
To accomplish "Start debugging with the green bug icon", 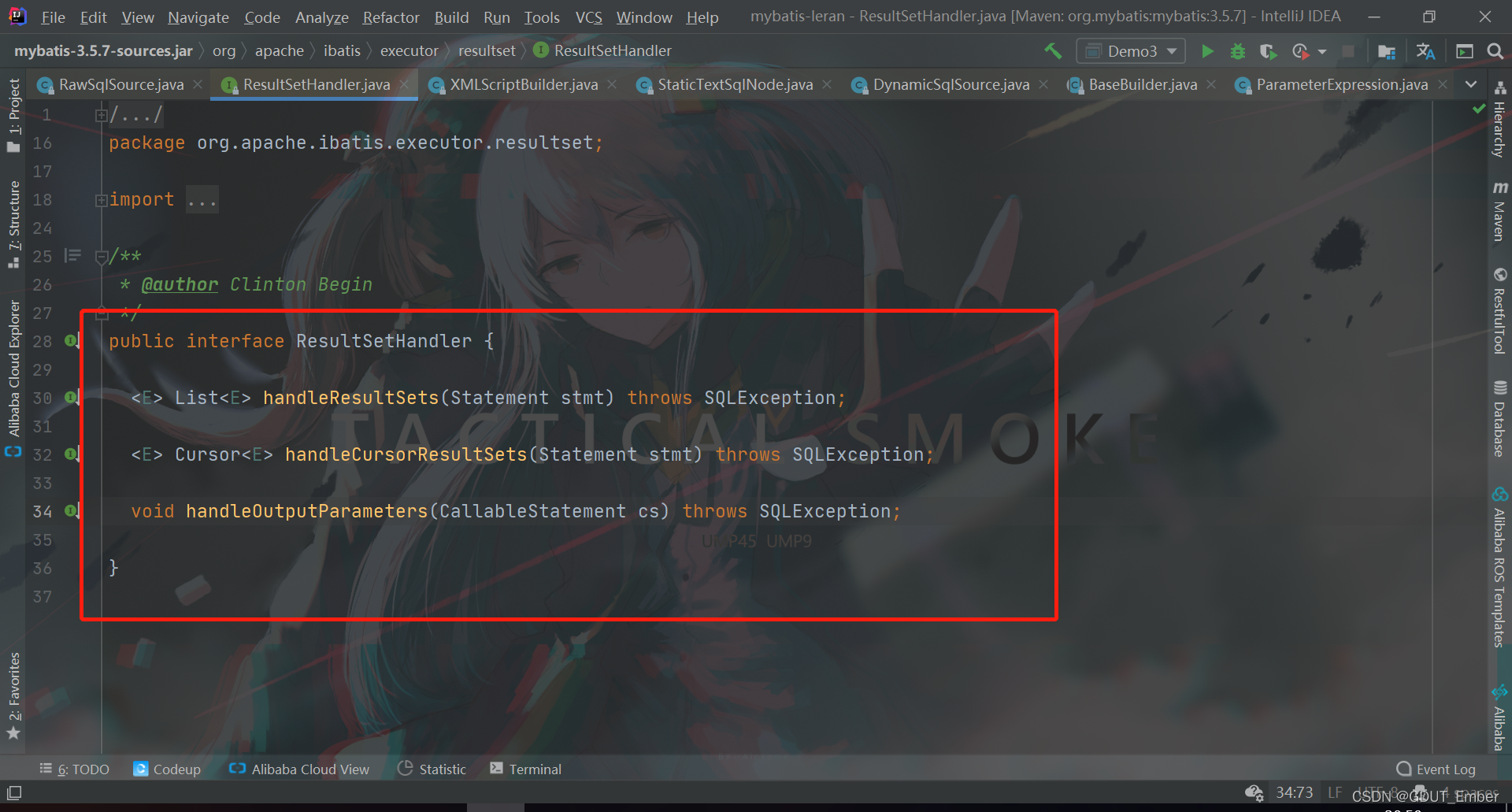I will pos(1238,51).
